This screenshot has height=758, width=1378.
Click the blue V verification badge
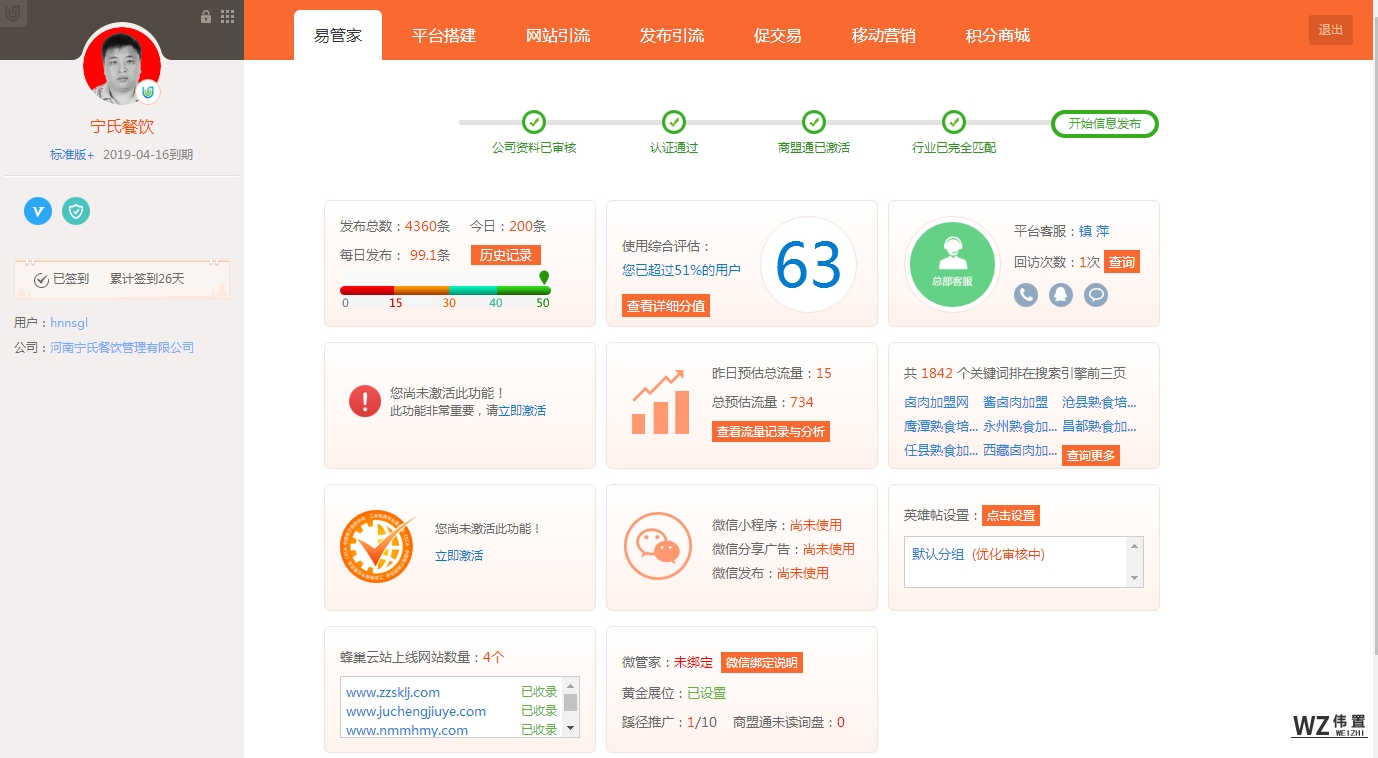38,211
